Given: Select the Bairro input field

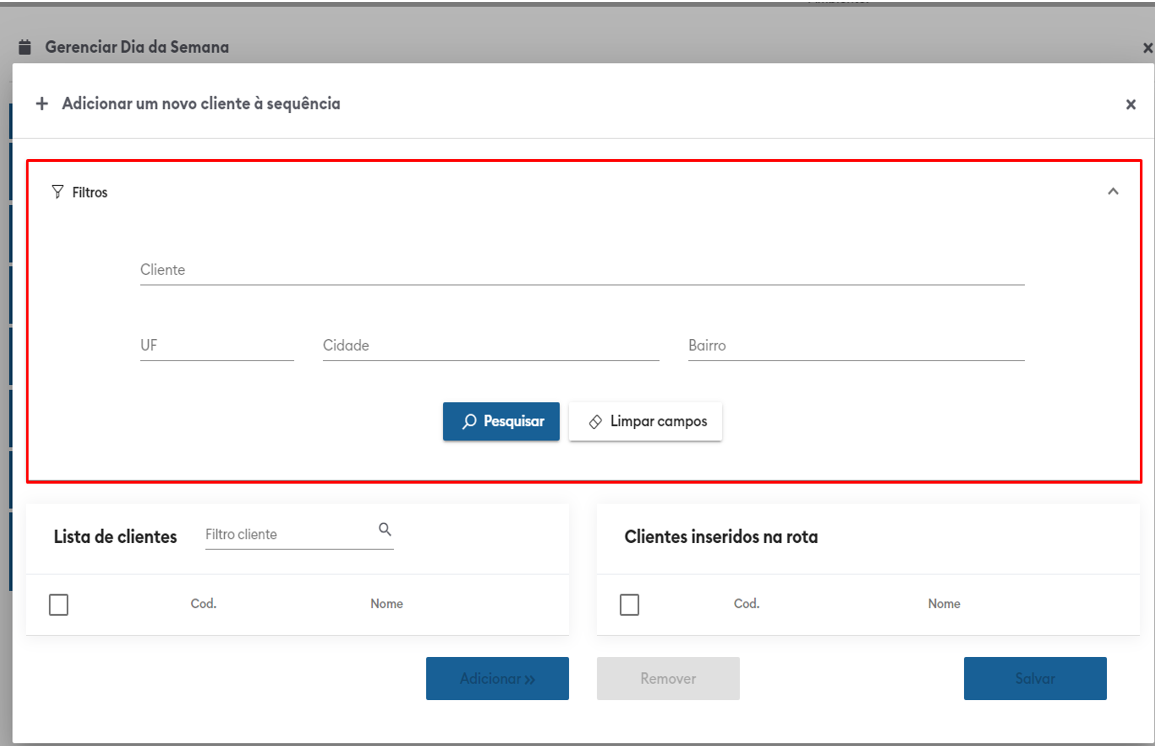Looking at the screenshot, I should (x=856, y=346).
